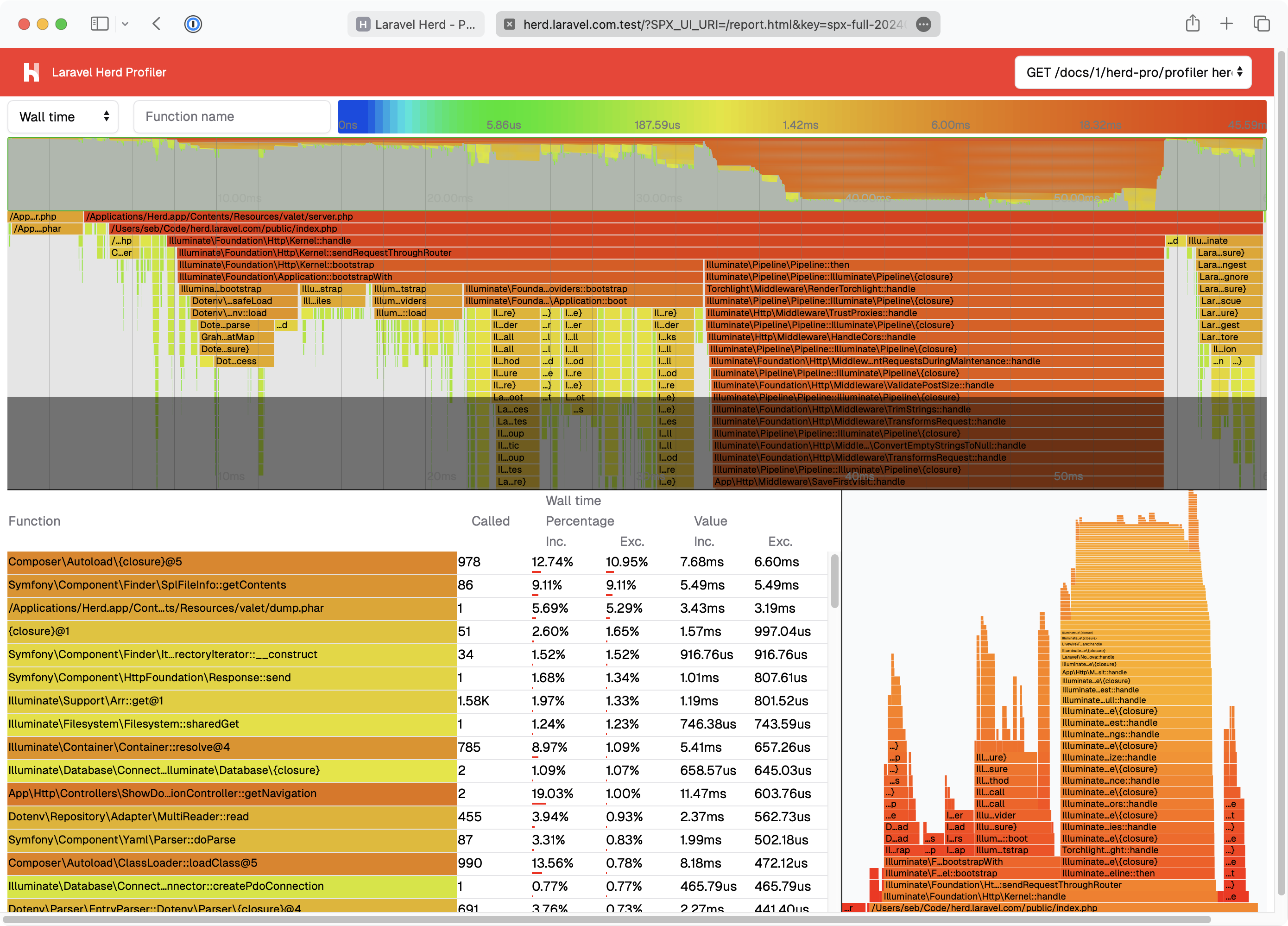Expand the chevron next to the sidebar icon

126,24
